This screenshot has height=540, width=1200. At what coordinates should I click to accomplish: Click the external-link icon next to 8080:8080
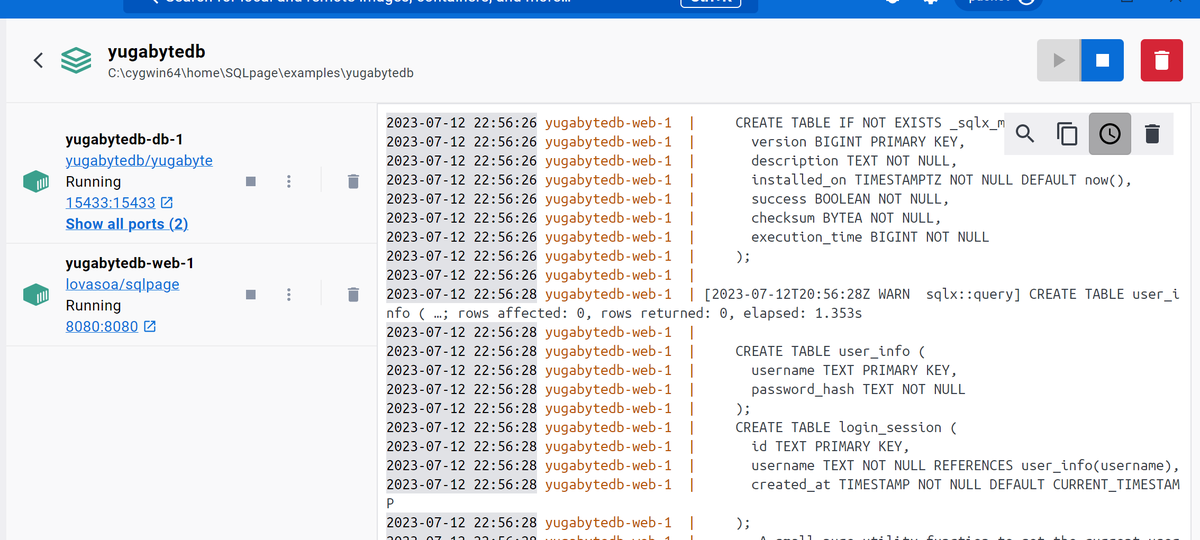(x=150, y=327)
